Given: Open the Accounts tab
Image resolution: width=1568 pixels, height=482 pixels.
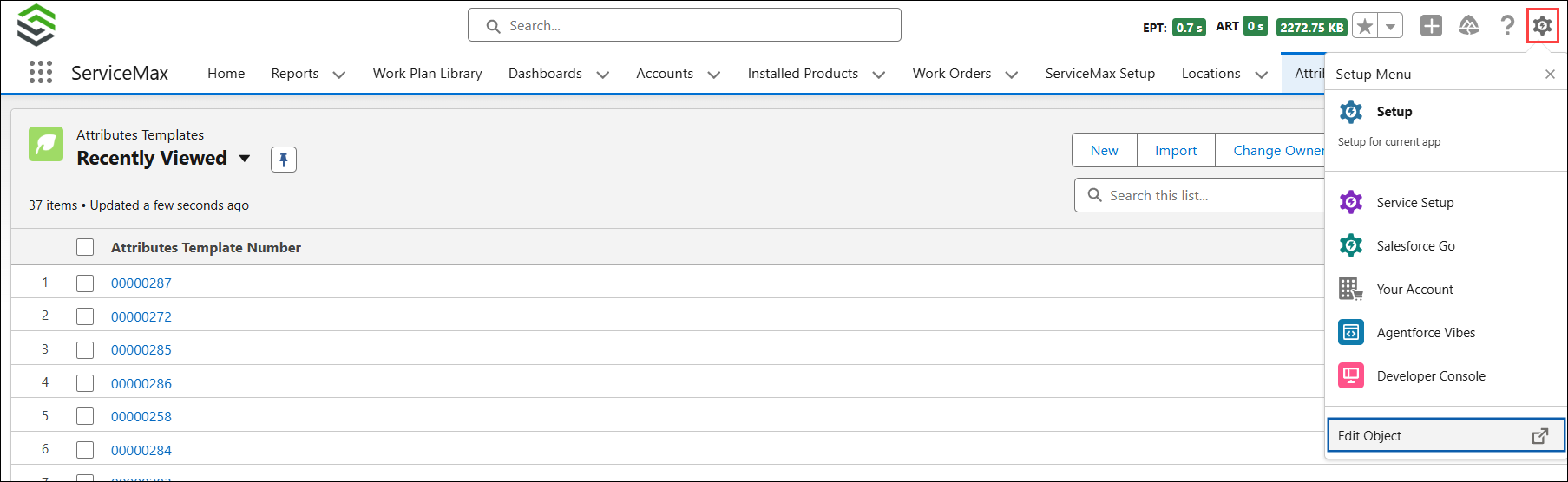Looking at the screenshot, I should point(665,74).
